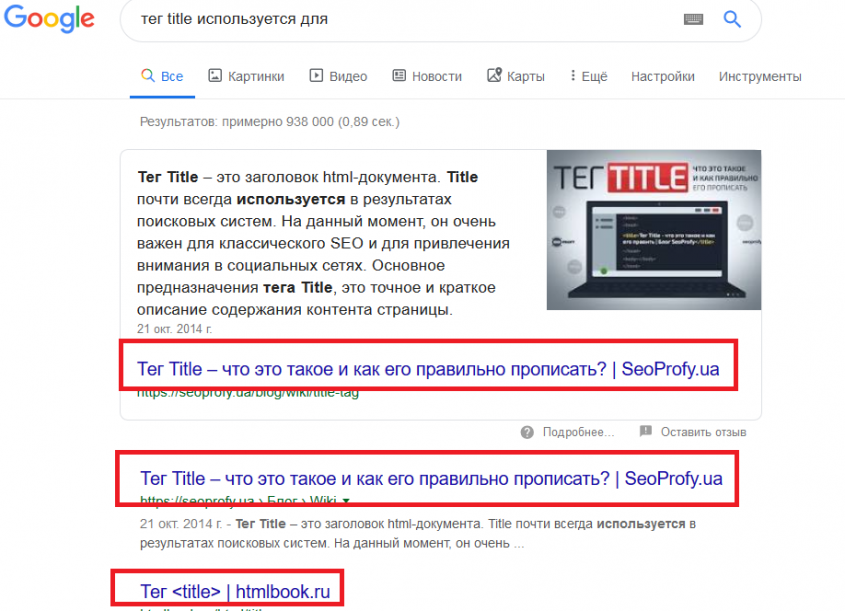Screen dimensions: 845x611
Task: Click the featured snippet date 21 окт. 2014 г.
Action: [x=175, y=329]
